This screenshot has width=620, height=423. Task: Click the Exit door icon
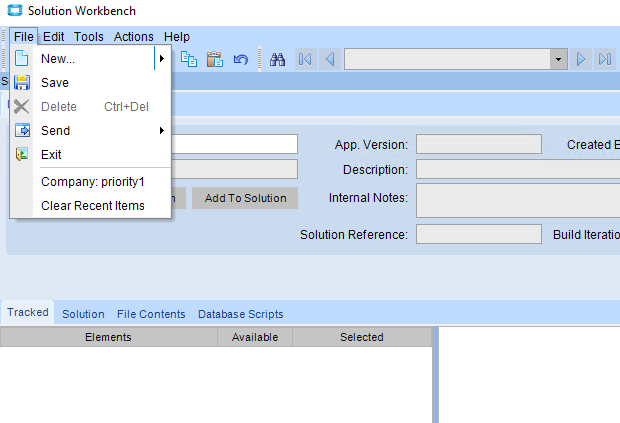point(22,154)
